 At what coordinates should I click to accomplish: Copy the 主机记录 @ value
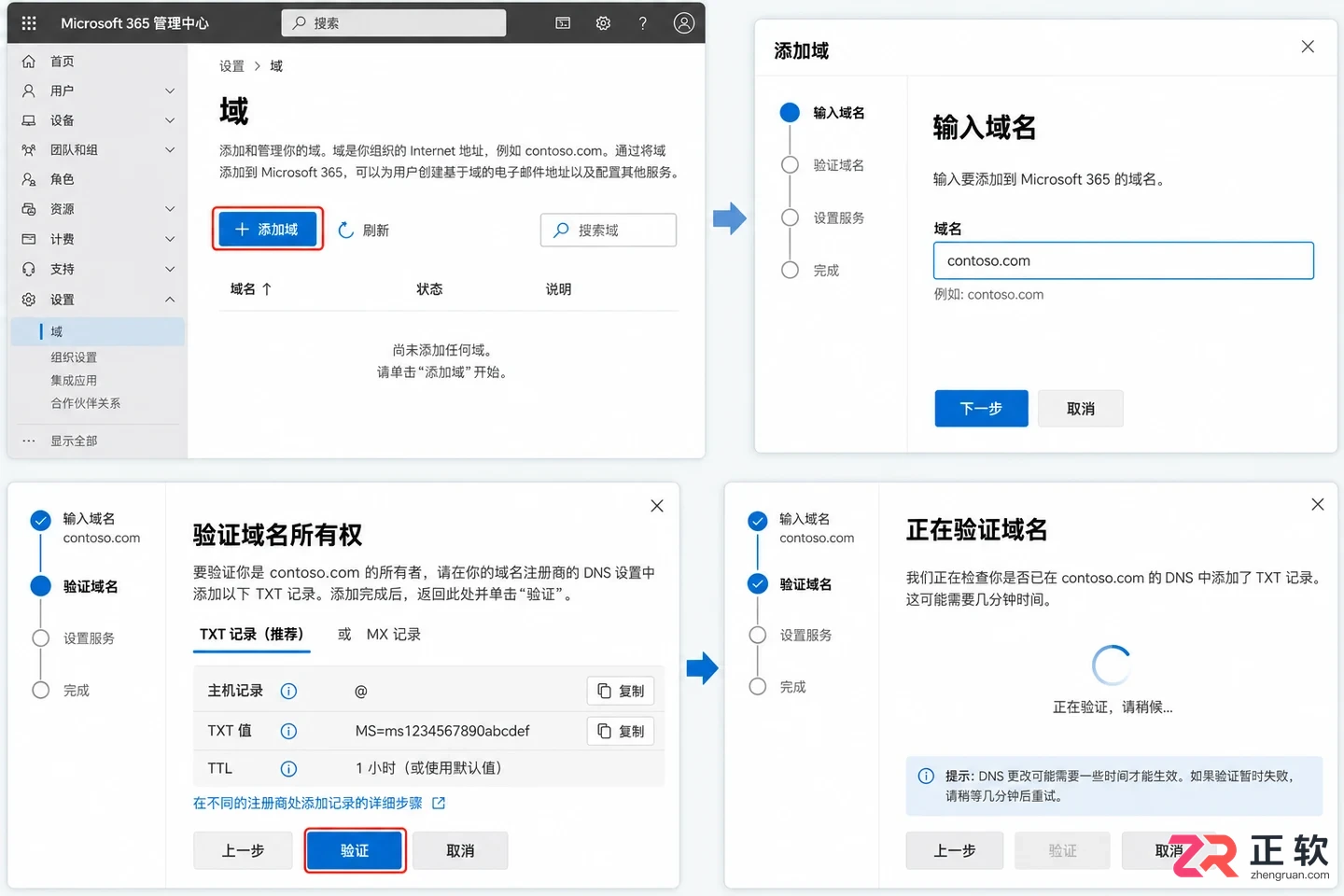[621, 691]
